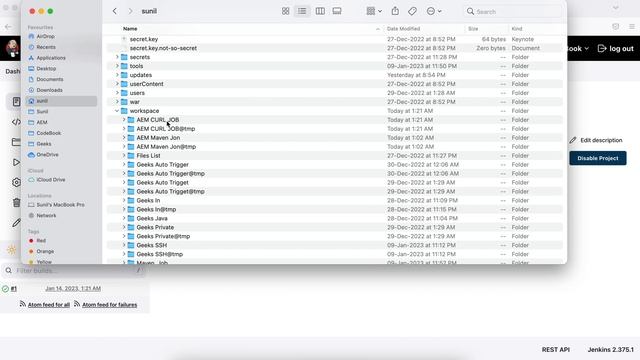
Task: Expand the war folder
Action: [x=117, y=102]
